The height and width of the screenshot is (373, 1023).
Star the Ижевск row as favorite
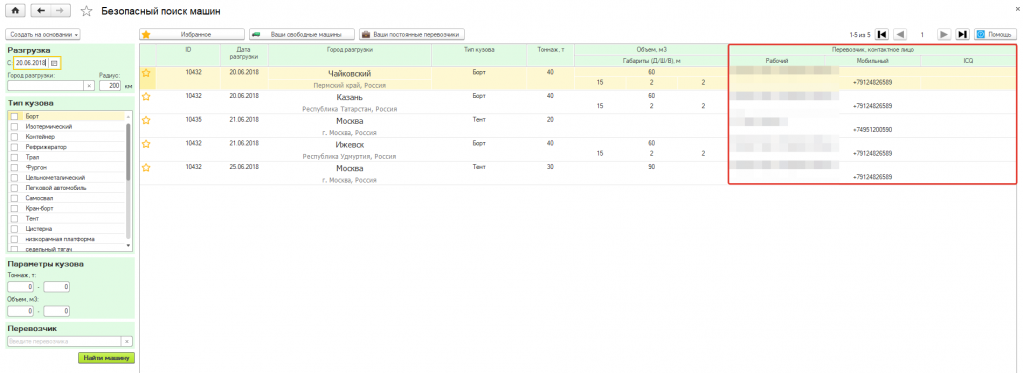coord(147,143)
